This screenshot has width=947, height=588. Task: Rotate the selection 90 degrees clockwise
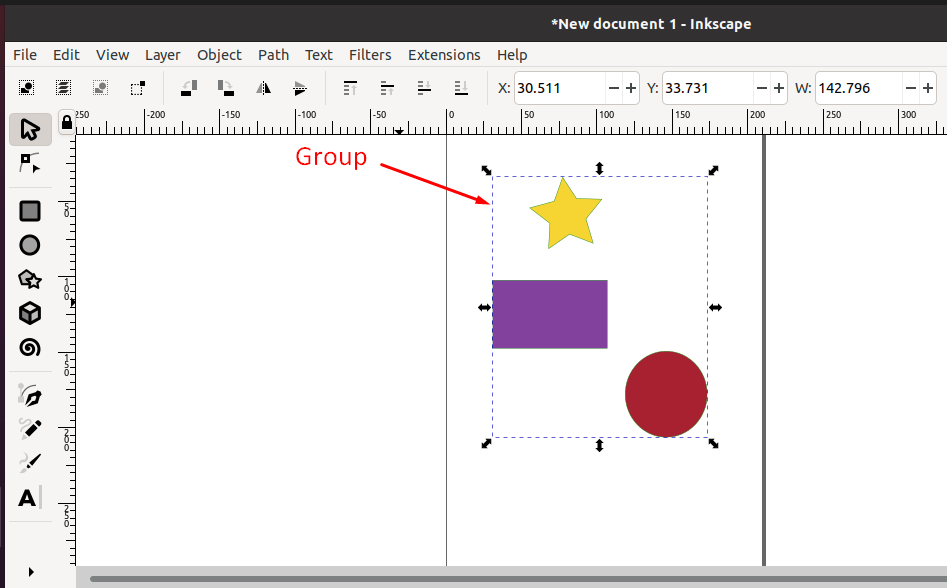pos(225,88)
